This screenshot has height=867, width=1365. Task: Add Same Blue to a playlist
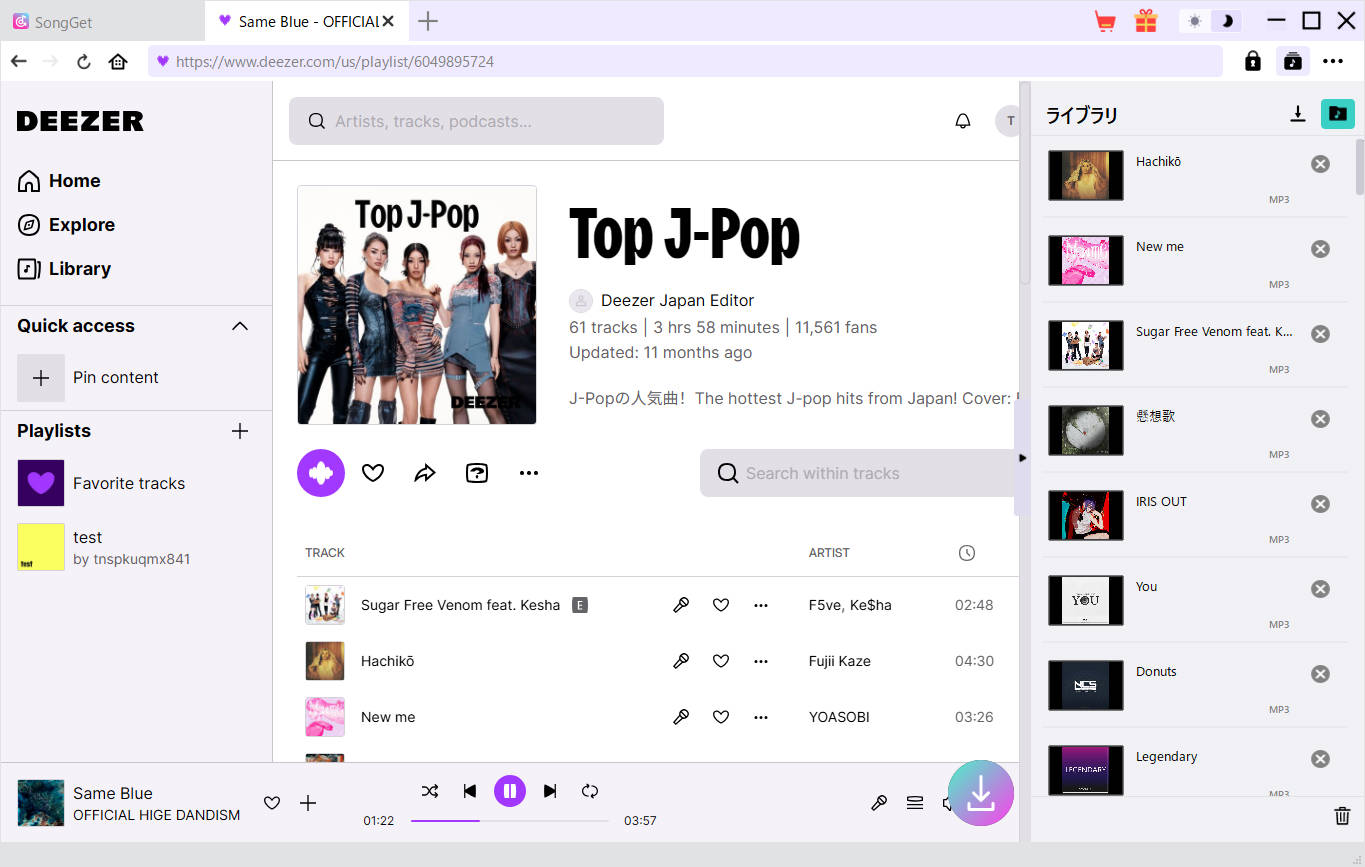[x=308, y=803]
